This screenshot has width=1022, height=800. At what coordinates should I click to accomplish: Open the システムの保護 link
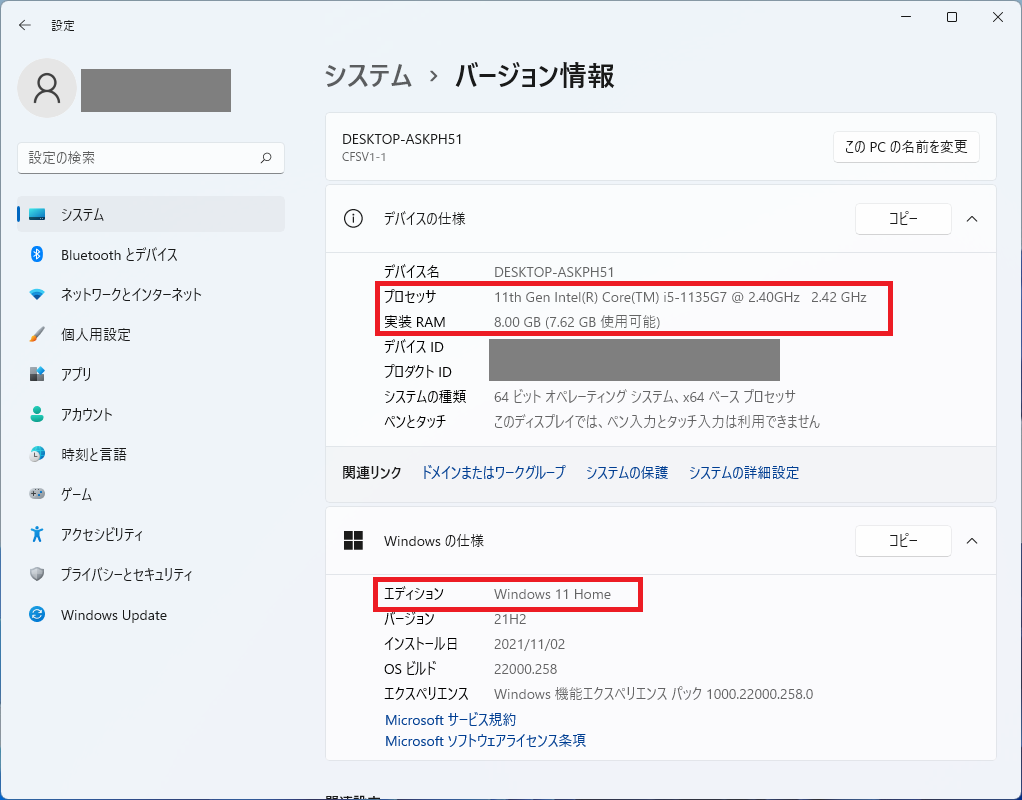coord(627,473)
